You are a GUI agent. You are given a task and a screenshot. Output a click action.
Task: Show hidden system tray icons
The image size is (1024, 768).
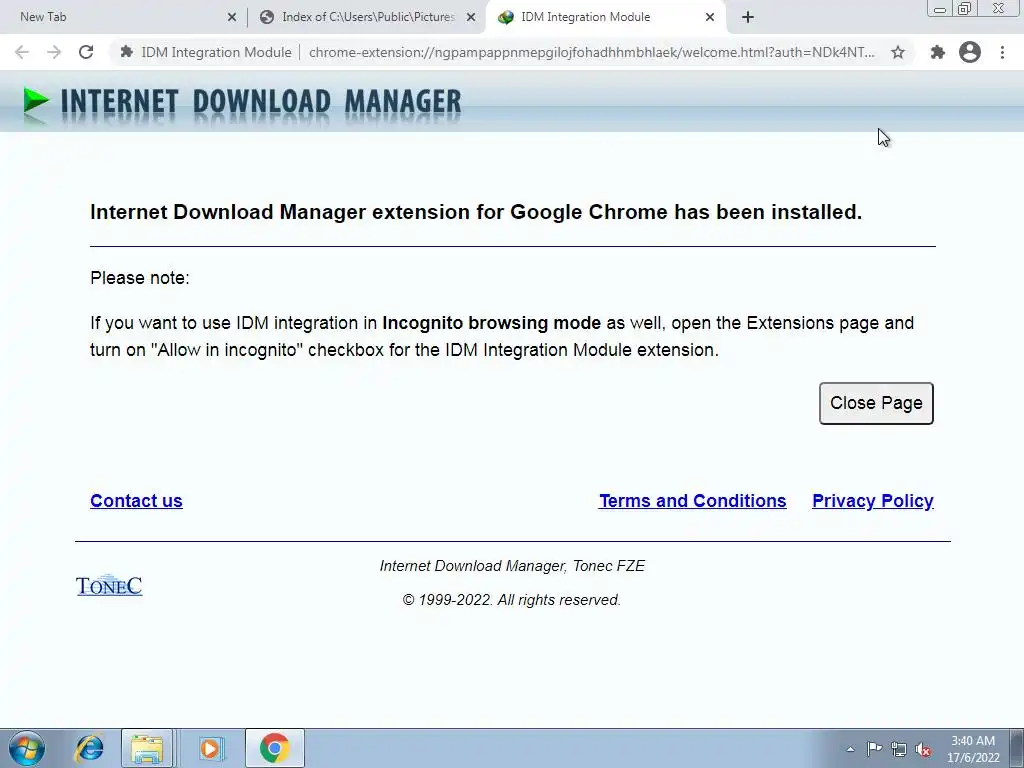pos(850,749)
